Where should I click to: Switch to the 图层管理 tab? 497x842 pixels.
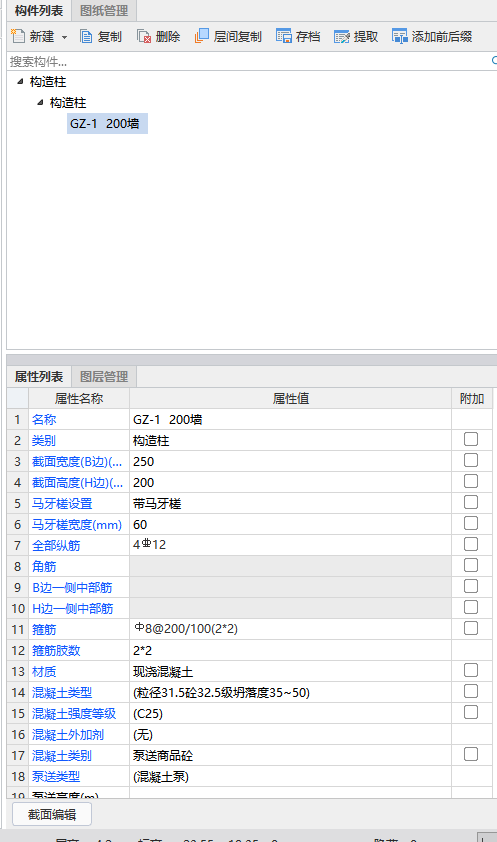click(x=104, y=376)
